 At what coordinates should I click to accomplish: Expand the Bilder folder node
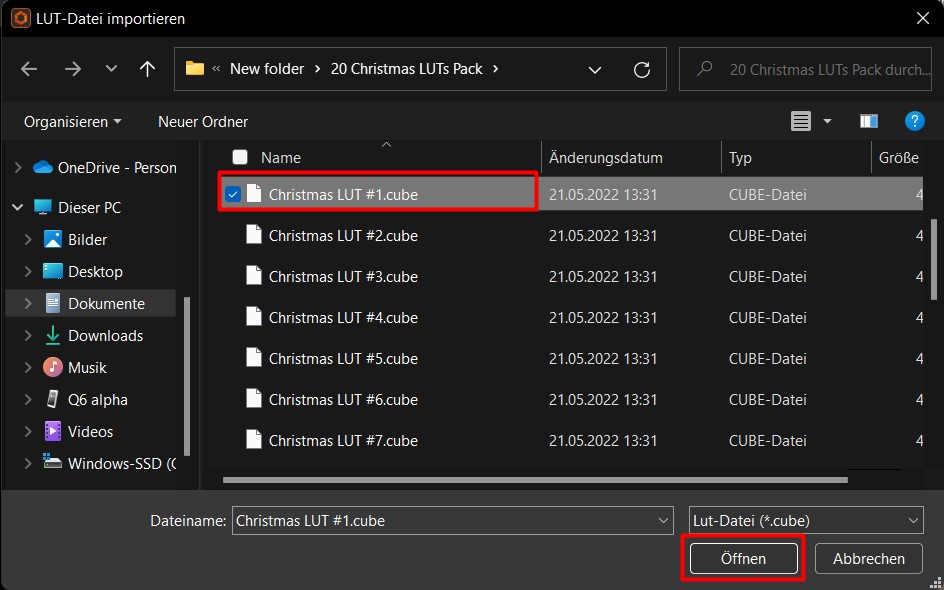coord(28,240)
